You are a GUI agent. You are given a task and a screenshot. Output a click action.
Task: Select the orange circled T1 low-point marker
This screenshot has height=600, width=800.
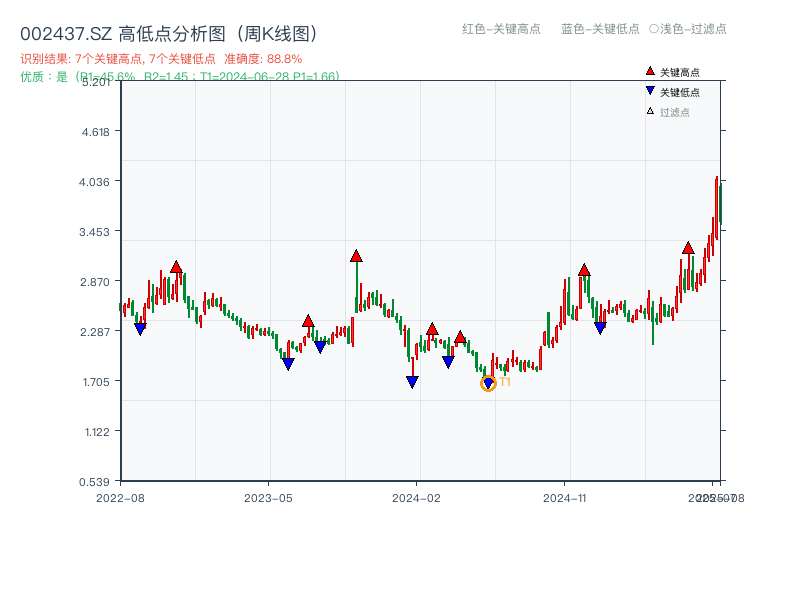pyautogui.click(x=488, y=383)
